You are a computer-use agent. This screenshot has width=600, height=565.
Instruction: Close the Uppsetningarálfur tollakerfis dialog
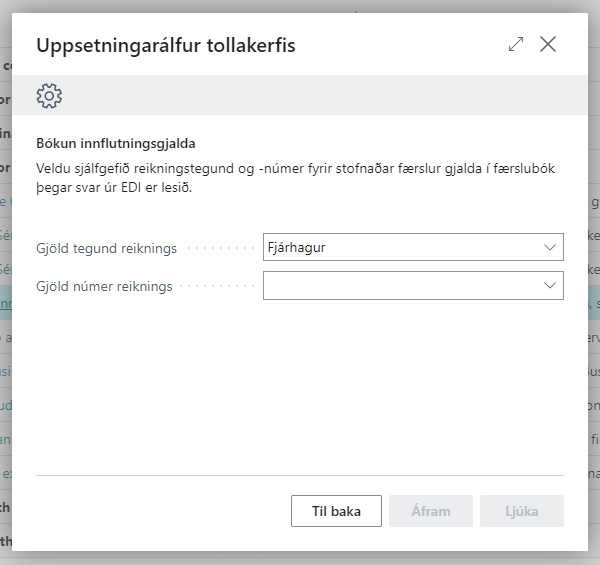548,44
